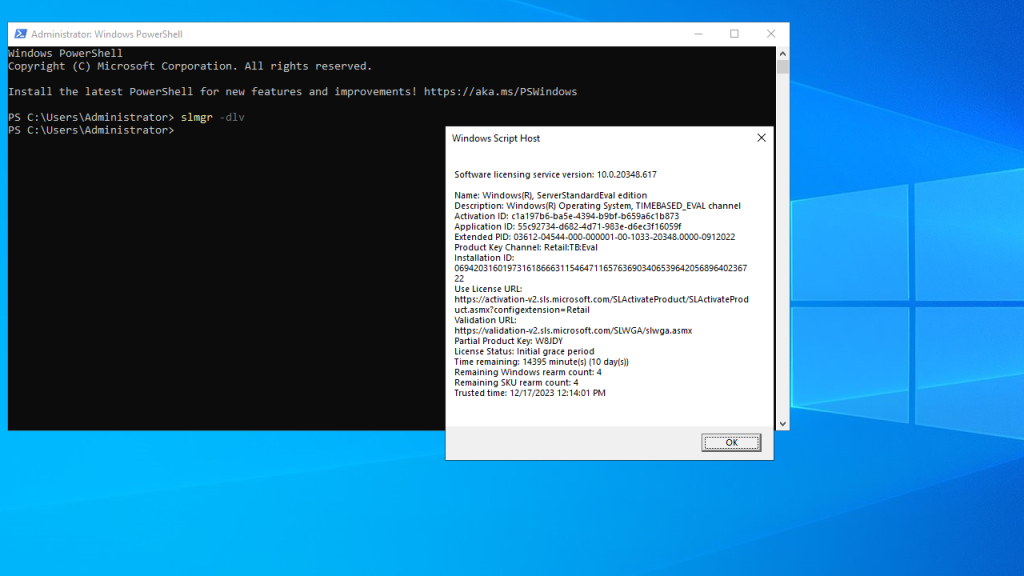Click the 'Installation ID:' label
Screen dimensions: 1024x576
484,258
